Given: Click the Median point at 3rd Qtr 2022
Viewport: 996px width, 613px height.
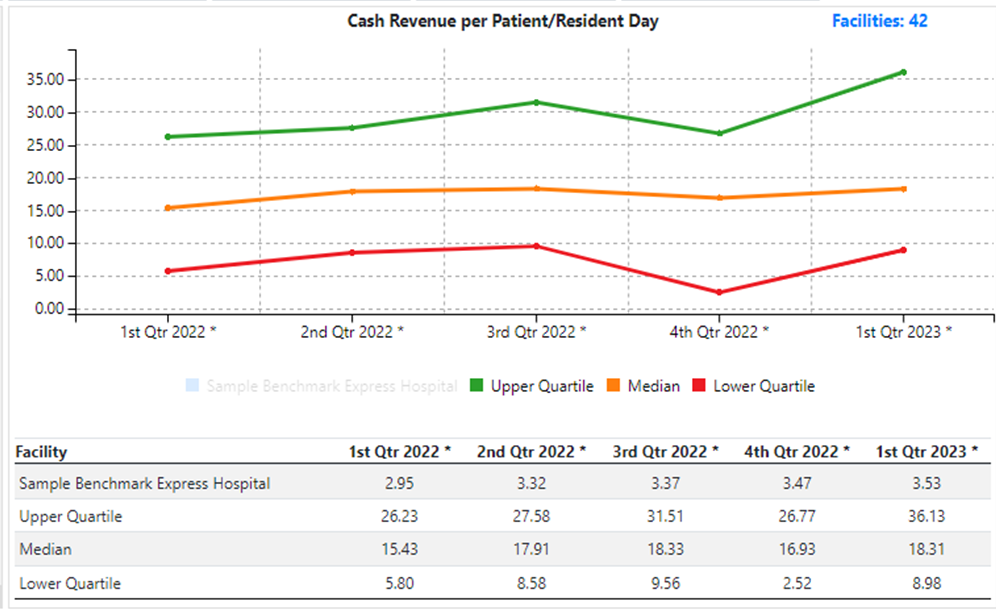Looking at the screenshot, I should point(536,189).
